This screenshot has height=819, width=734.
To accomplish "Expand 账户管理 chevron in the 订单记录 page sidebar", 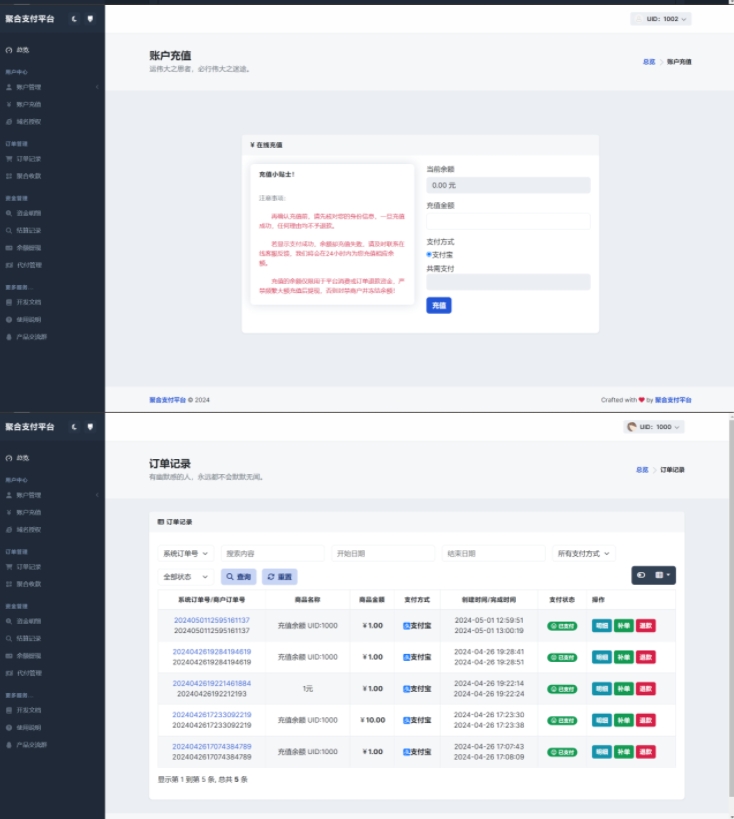I will (x=97, y=495).
